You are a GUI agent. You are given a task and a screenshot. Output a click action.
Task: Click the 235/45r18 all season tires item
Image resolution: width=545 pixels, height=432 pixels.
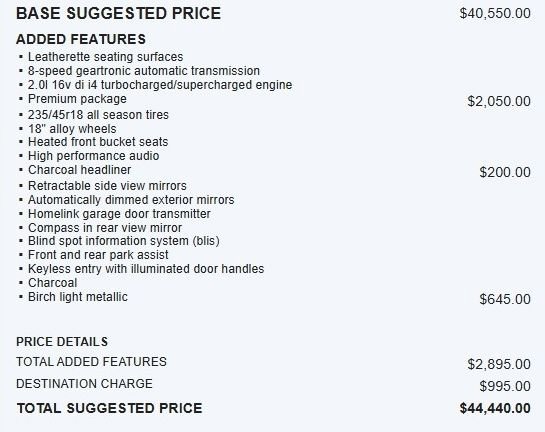[x=98, y=115]
